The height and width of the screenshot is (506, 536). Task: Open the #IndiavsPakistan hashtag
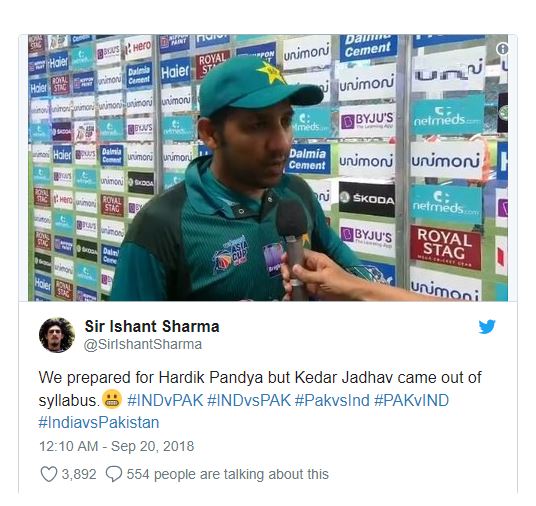[x=99, y=423]
